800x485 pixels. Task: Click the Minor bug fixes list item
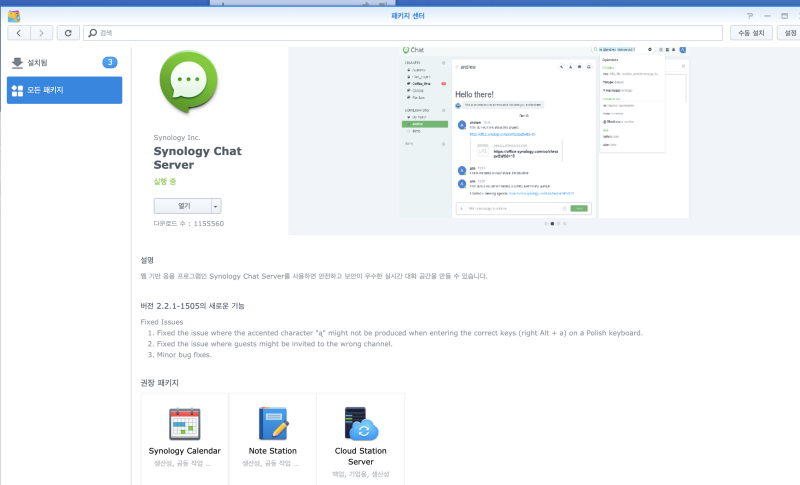tap(184, 355)
